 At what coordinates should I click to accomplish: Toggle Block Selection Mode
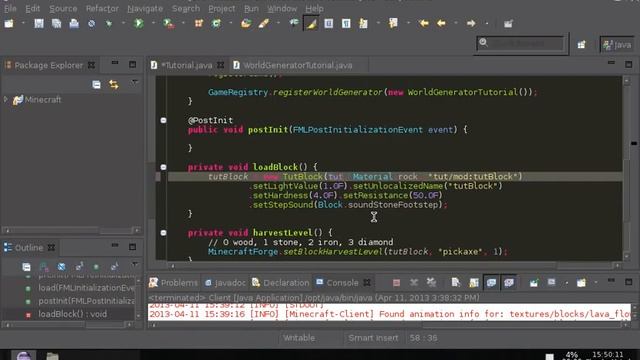329,24
